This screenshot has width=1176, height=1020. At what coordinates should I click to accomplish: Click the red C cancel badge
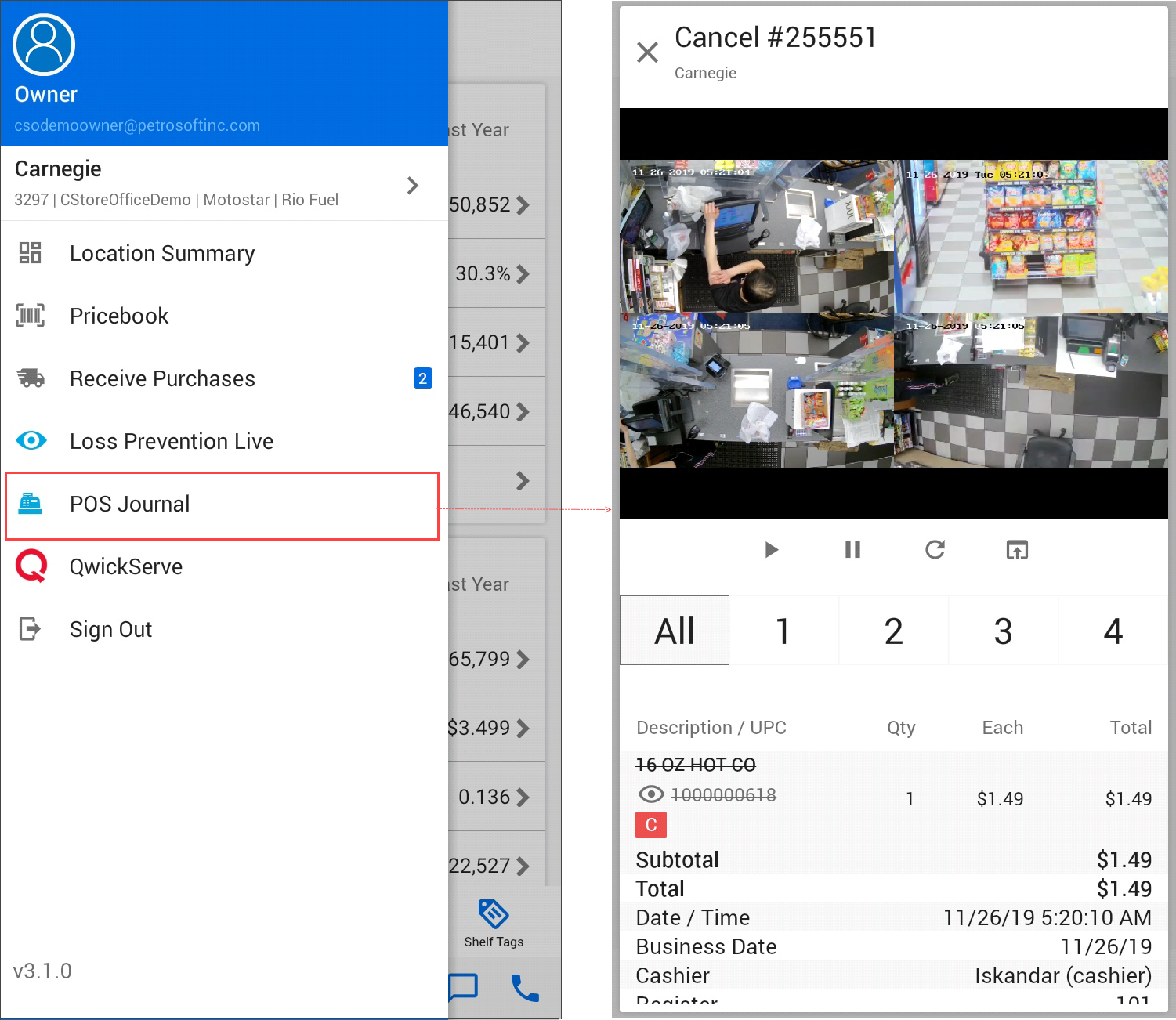(x=650, y=825)
